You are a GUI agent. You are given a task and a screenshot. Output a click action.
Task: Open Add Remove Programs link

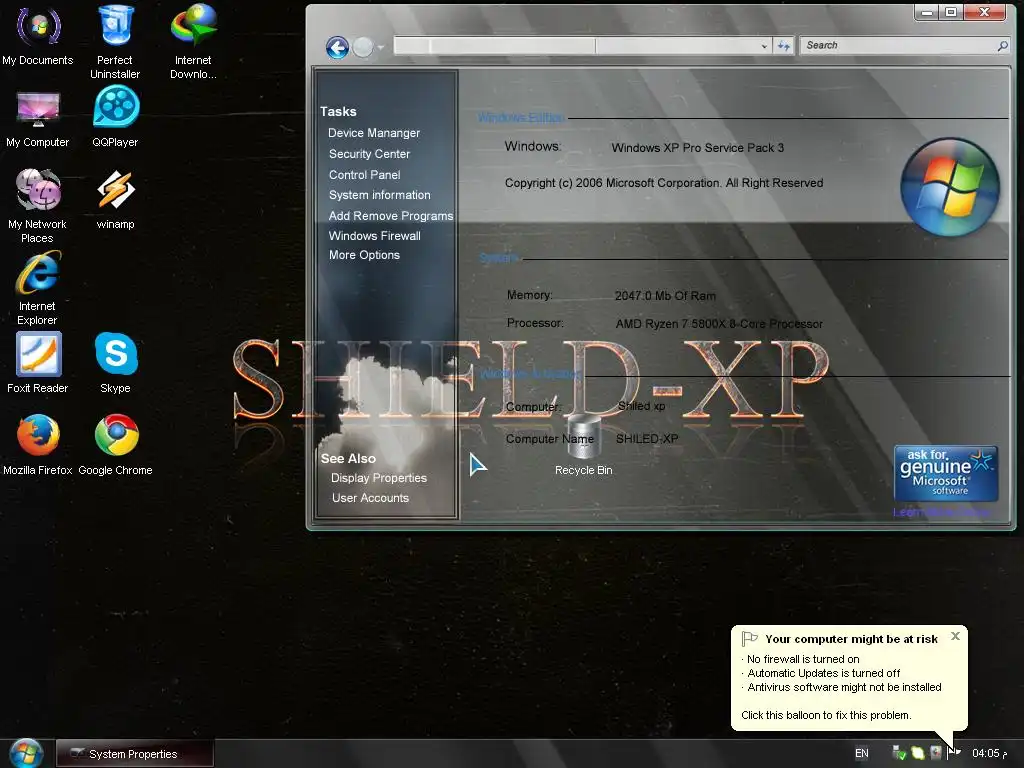click(x=391, y=216)
